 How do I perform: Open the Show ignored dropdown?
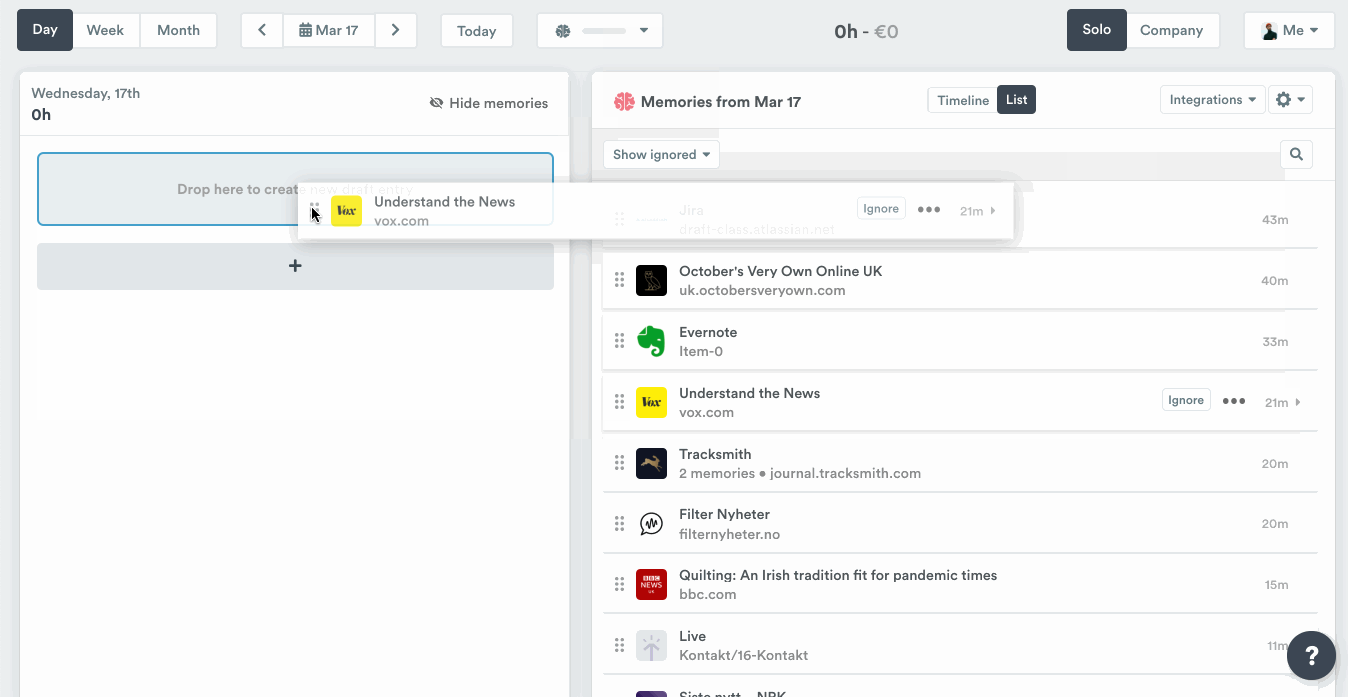tap(661, 155)
